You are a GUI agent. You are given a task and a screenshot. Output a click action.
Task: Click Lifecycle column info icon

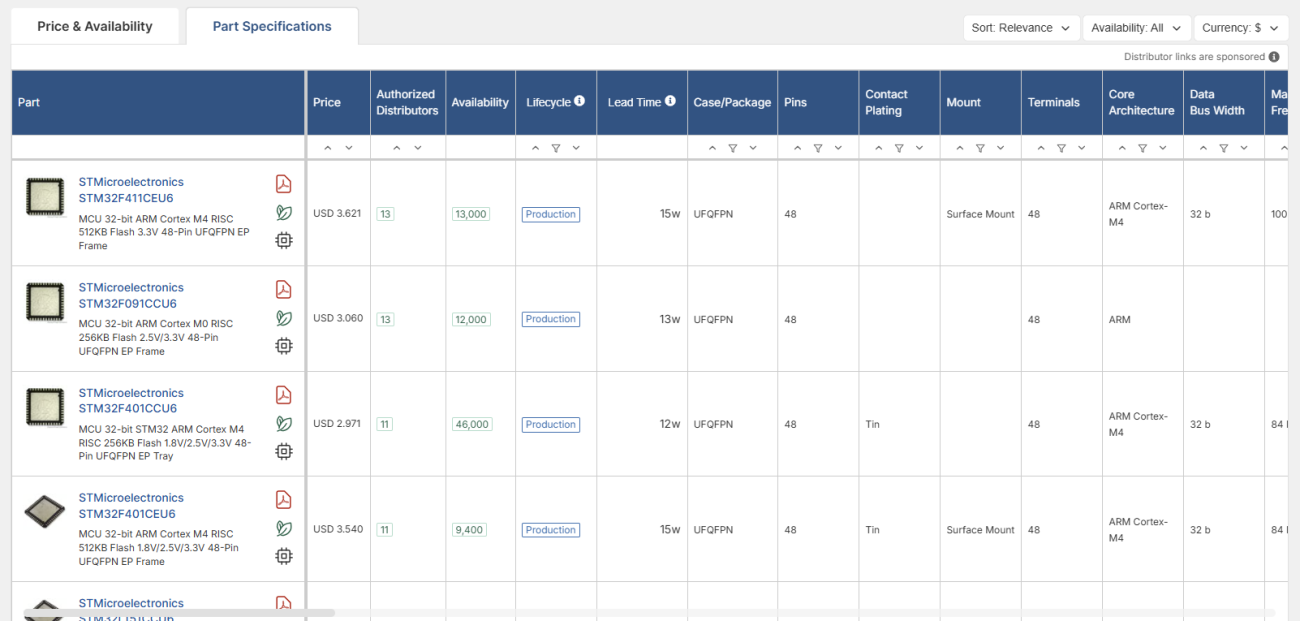point(579,102)
